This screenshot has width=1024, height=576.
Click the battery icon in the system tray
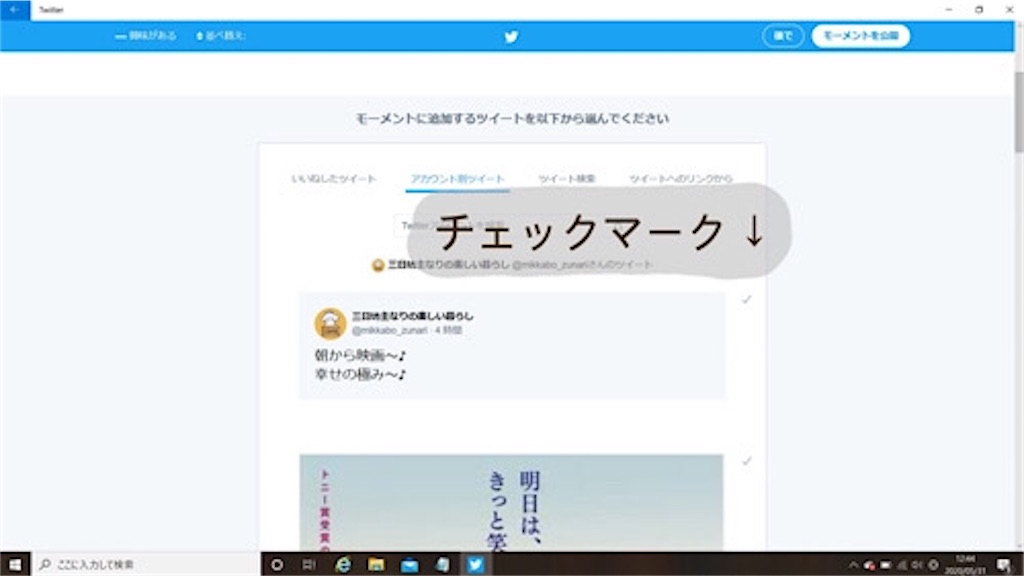(886, 565)
